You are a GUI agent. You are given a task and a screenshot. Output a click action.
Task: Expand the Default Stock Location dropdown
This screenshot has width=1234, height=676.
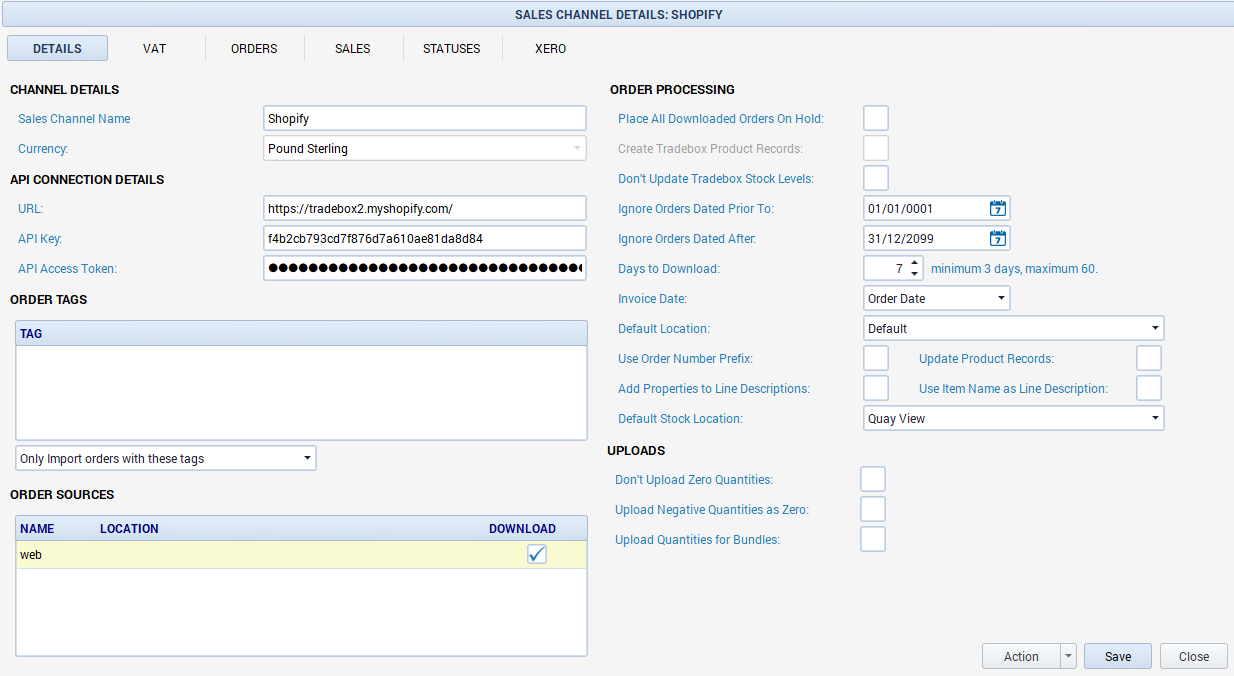(1155, 418)
